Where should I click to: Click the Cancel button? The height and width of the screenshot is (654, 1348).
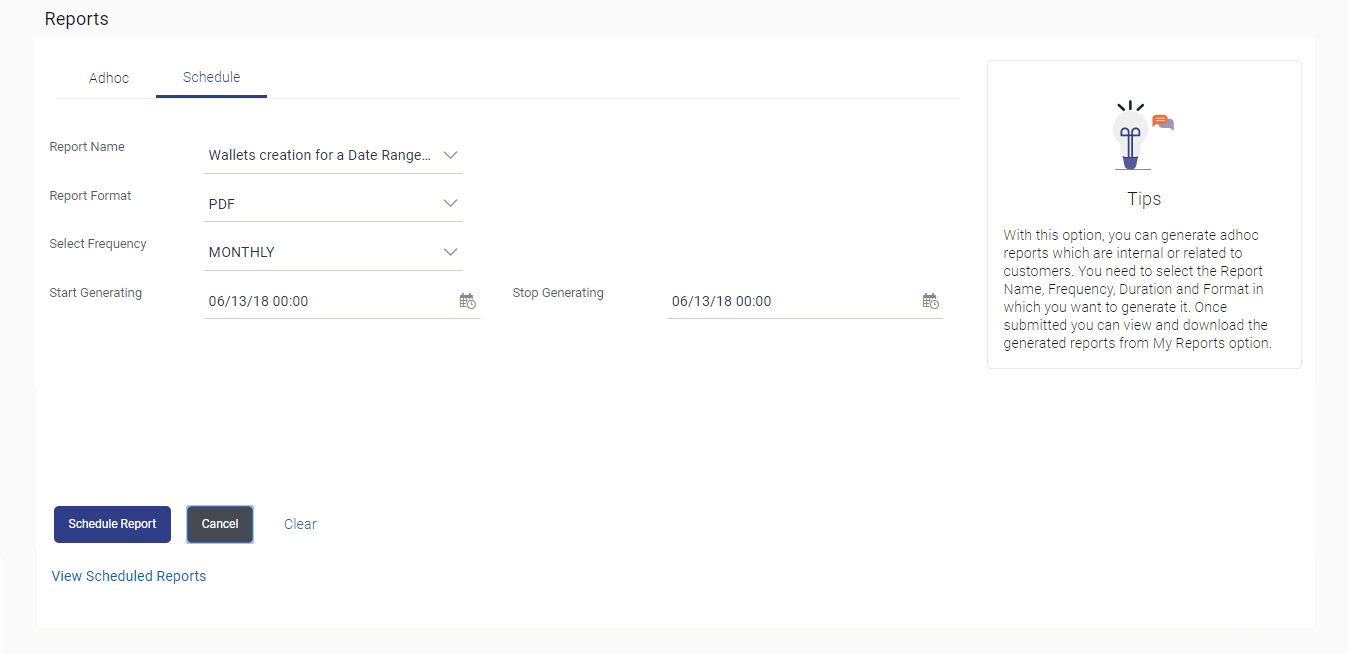tap(220, 524)
